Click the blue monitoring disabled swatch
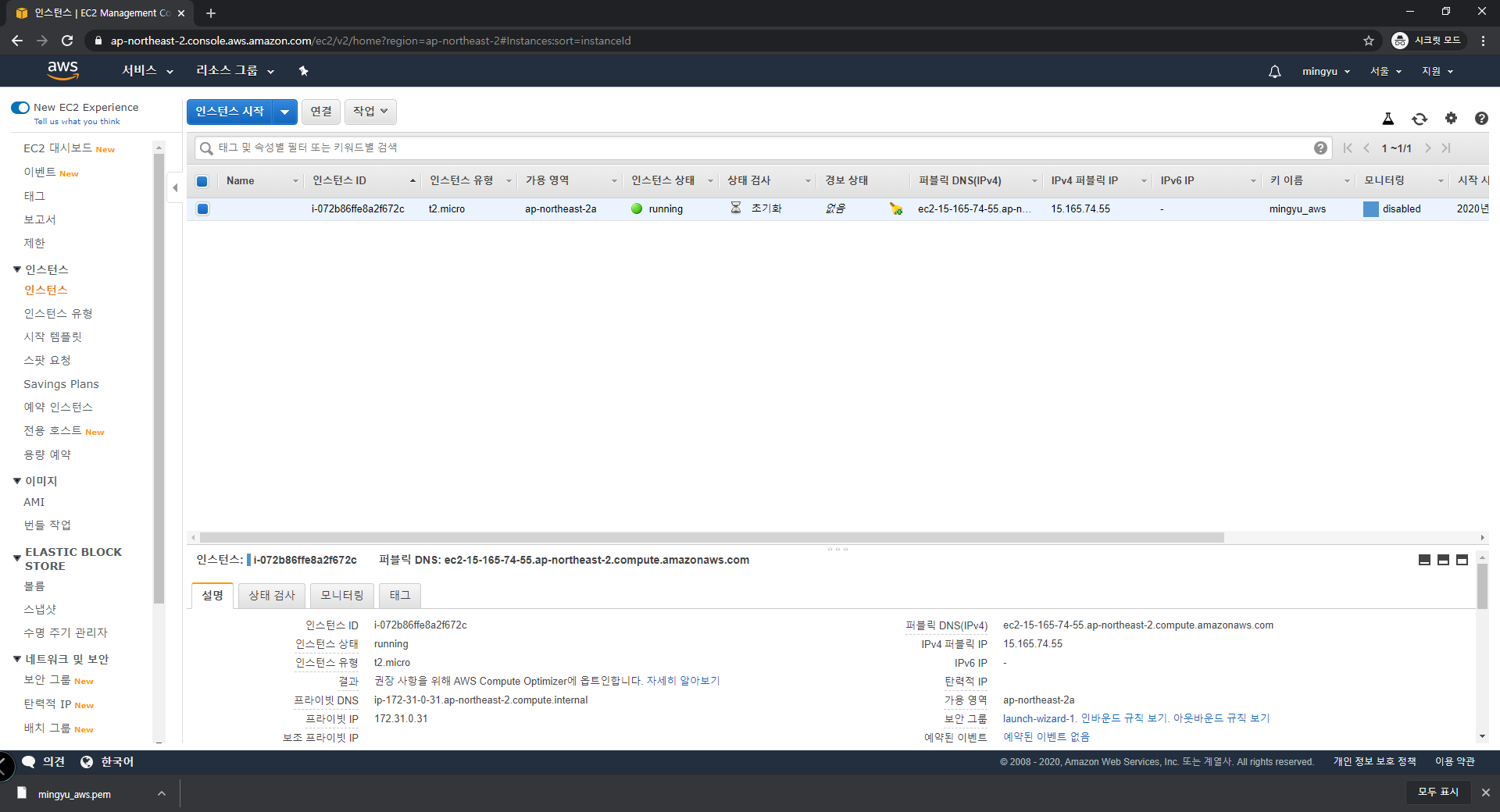 [1371, 209]
